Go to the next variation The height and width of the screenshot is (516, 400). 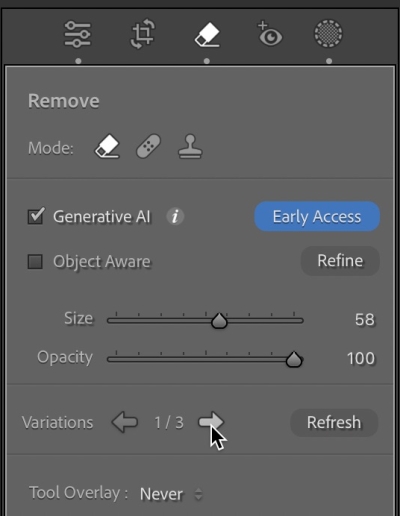tap(211, 422)
